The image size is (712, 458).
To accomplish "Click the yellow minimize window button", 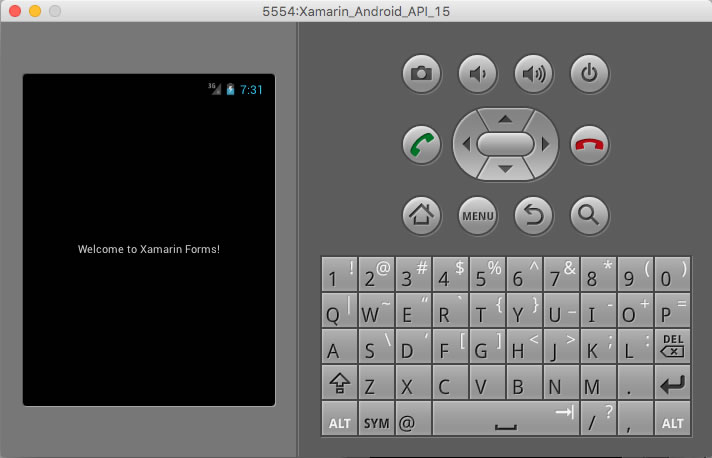I will coord(35,11).
